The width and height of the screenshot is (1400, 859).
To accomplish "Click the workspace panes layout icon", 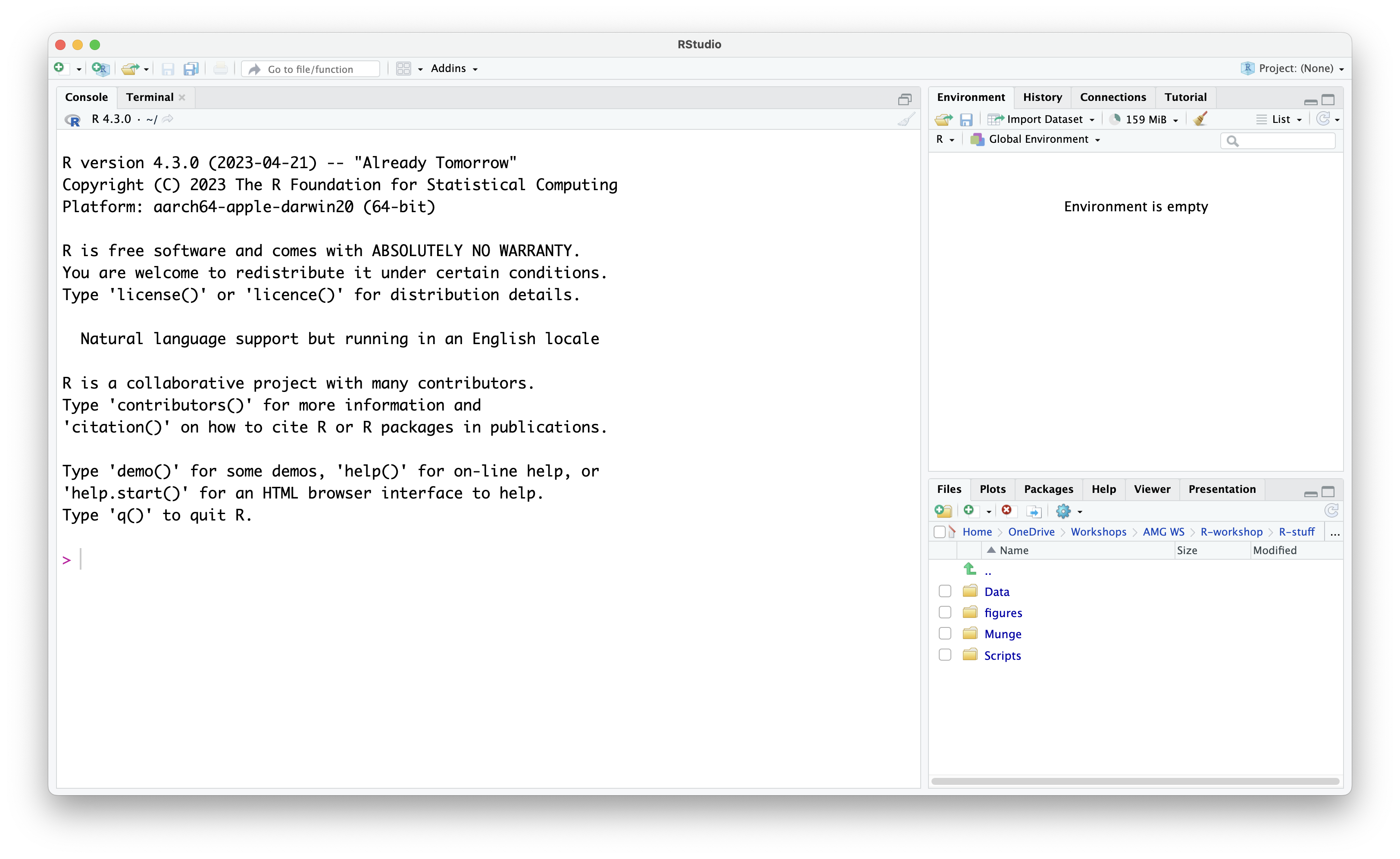I will click(403, 69).
